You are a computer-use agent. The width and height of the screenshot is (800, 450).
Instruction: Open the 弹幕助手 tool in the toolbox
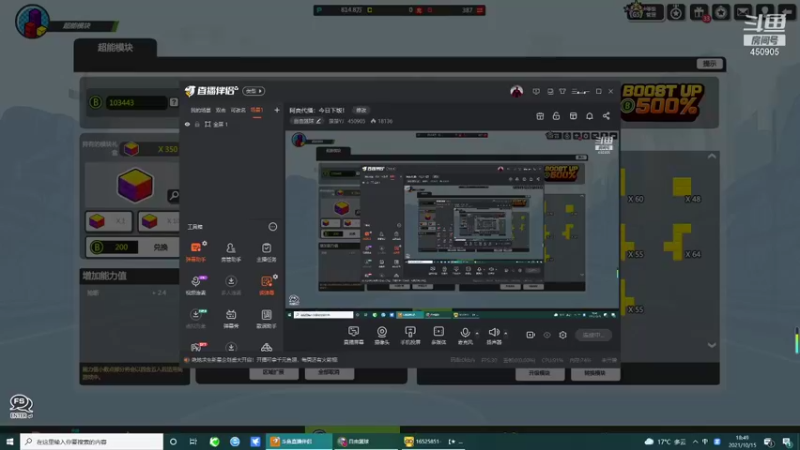(x=195, y=252)
